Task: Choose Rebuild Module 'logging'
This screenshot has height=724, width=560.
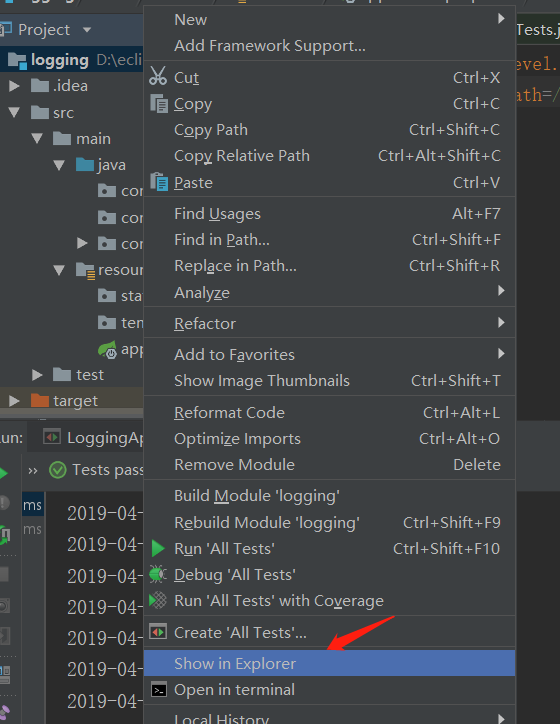Action: pyautogui.click(x=330, y=522)
